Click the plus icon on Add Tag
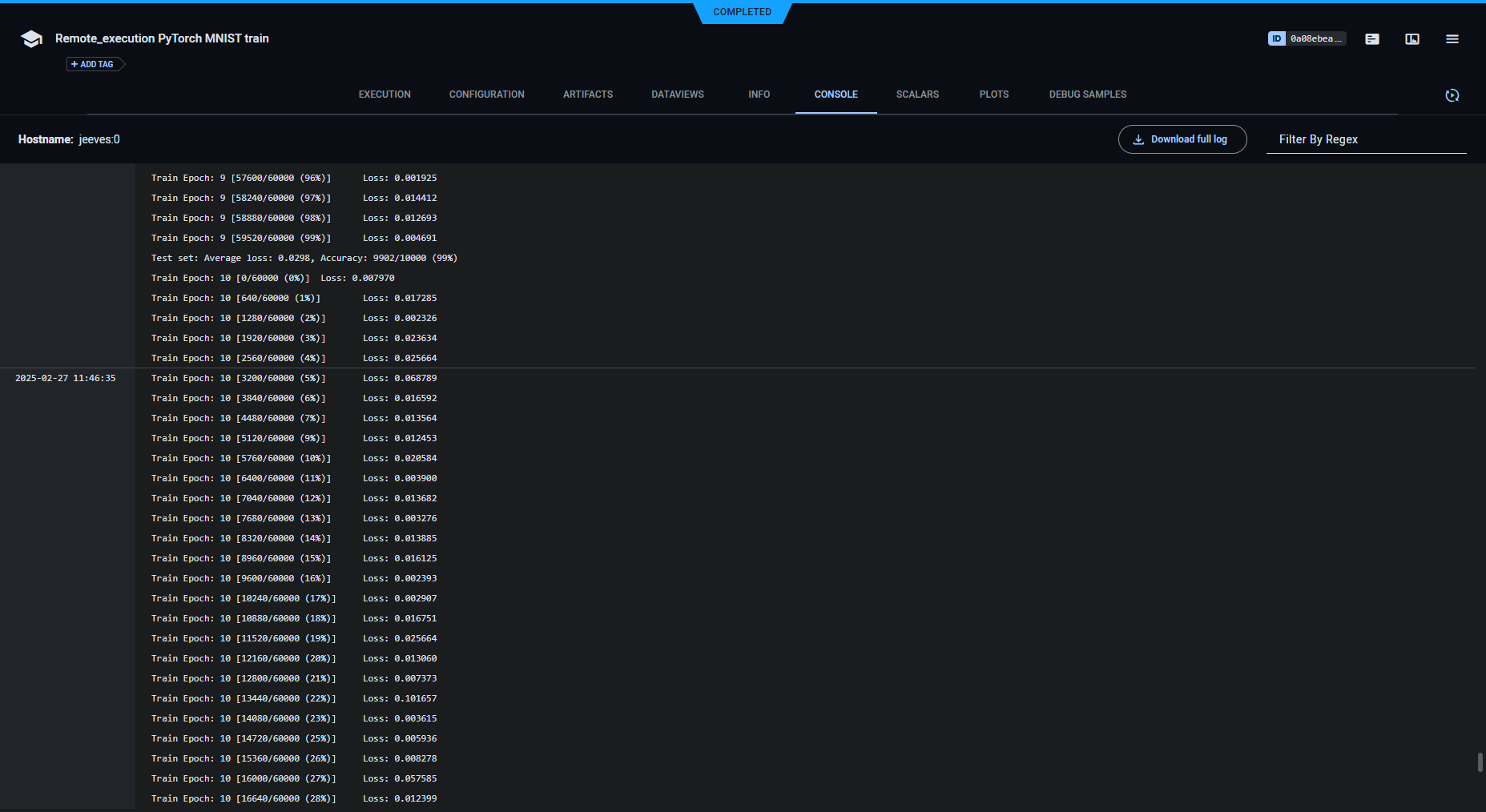 point(75,64)
